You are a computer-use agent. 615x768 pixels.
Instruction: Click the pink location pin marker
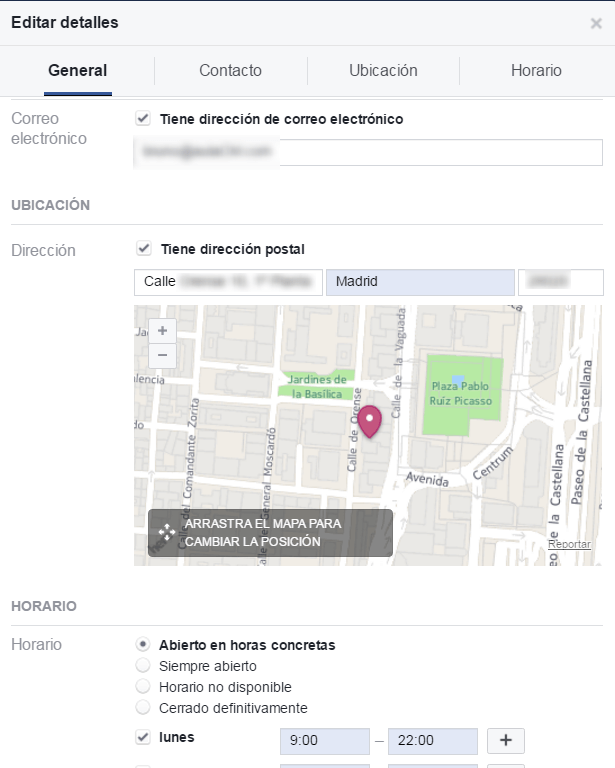click(370, 421)
